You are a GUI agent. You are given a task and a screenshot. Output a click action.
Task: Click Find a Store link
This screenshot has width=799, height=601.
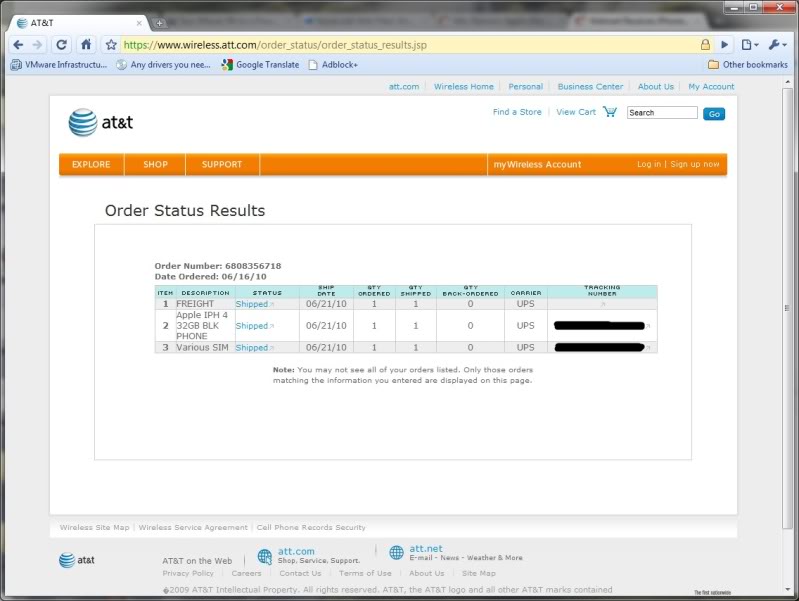[517, 112]
